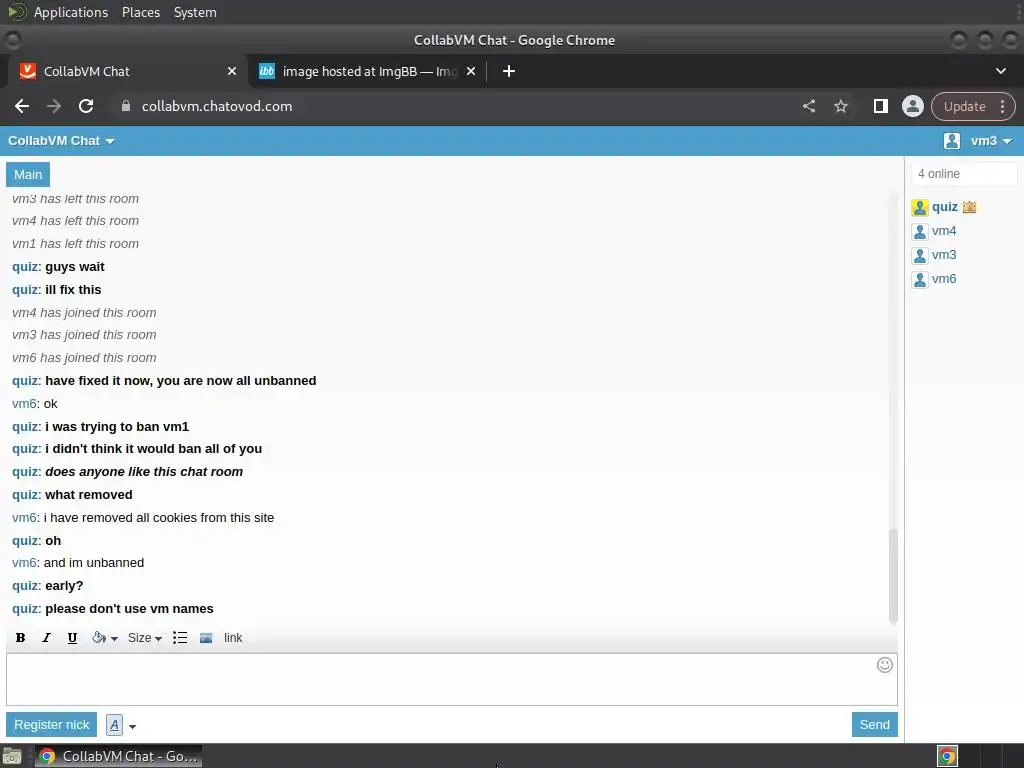Click the Chrome icon in the tray

click(x=947, y=756)
